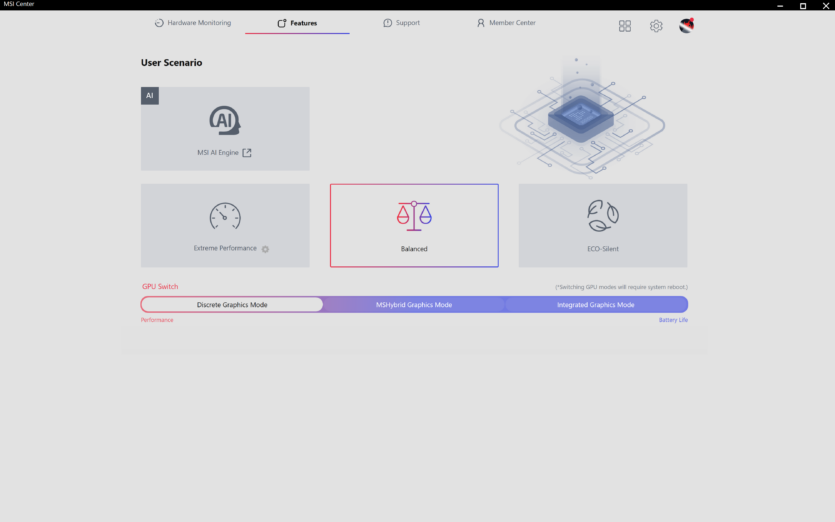
Task: Click the ECO-Silent leaves icon
Action: click(x=603, y=216)
